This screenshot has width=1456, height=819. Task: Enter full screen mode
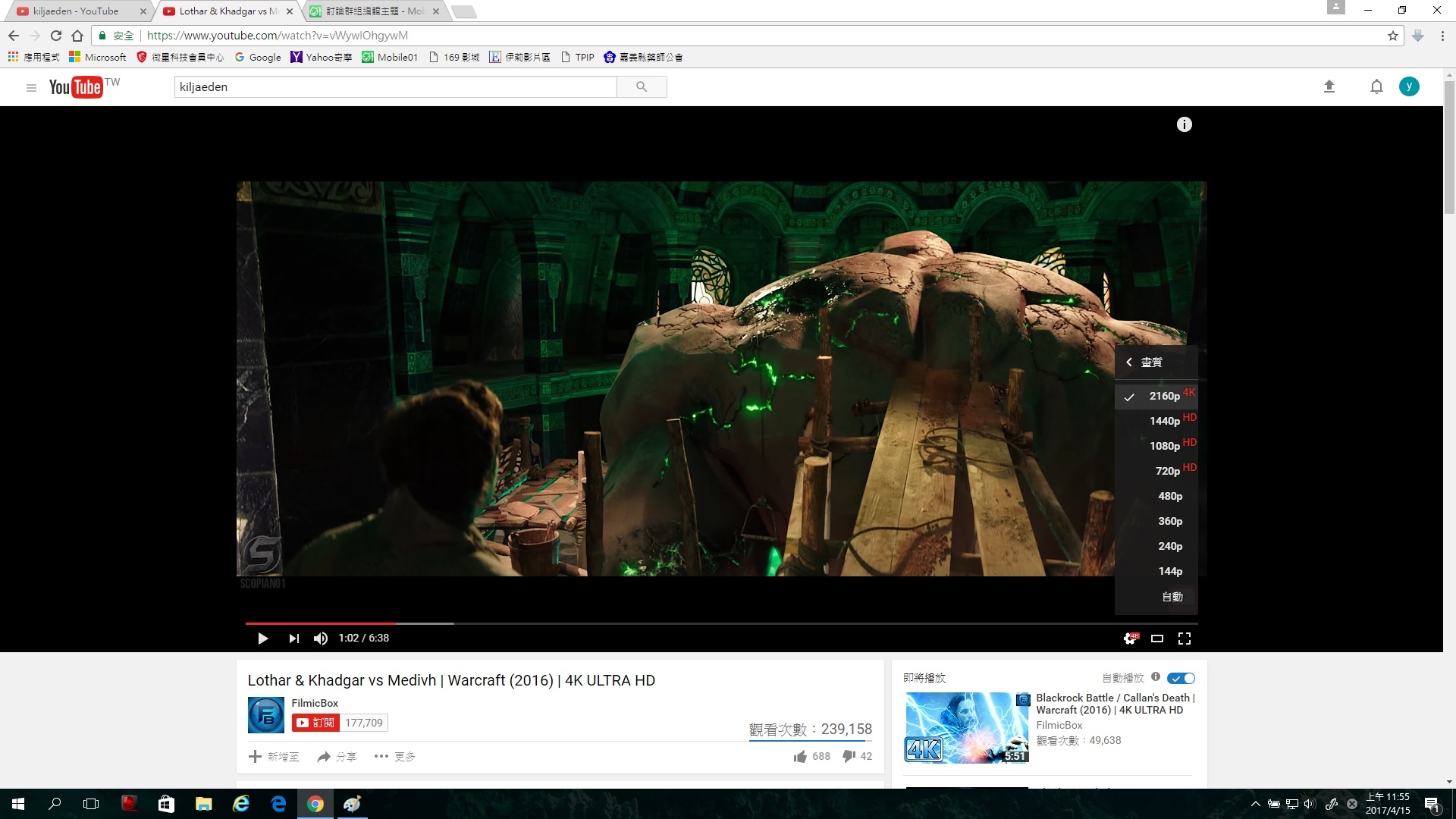point(1184,639)
